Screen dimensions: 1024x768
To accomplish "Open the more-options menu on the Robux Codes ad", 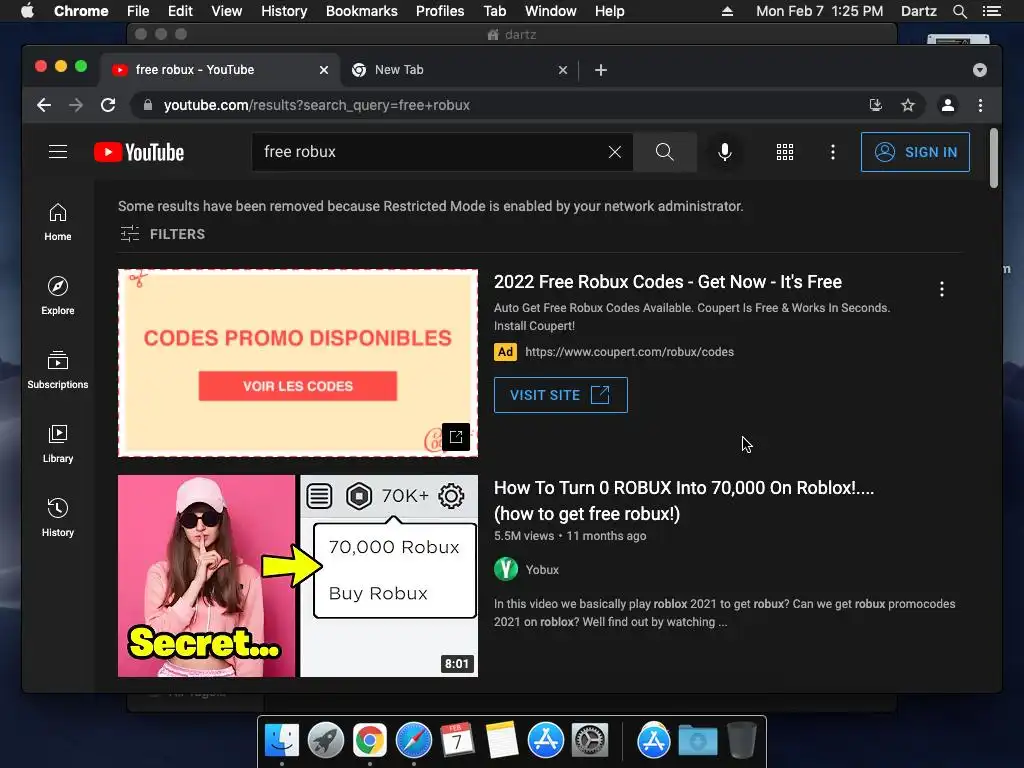I will [x=942, y=289].
